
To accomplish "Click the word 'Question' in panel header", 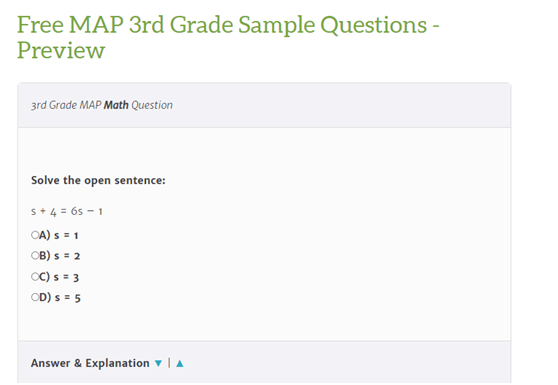I will (x=152, y=105).
